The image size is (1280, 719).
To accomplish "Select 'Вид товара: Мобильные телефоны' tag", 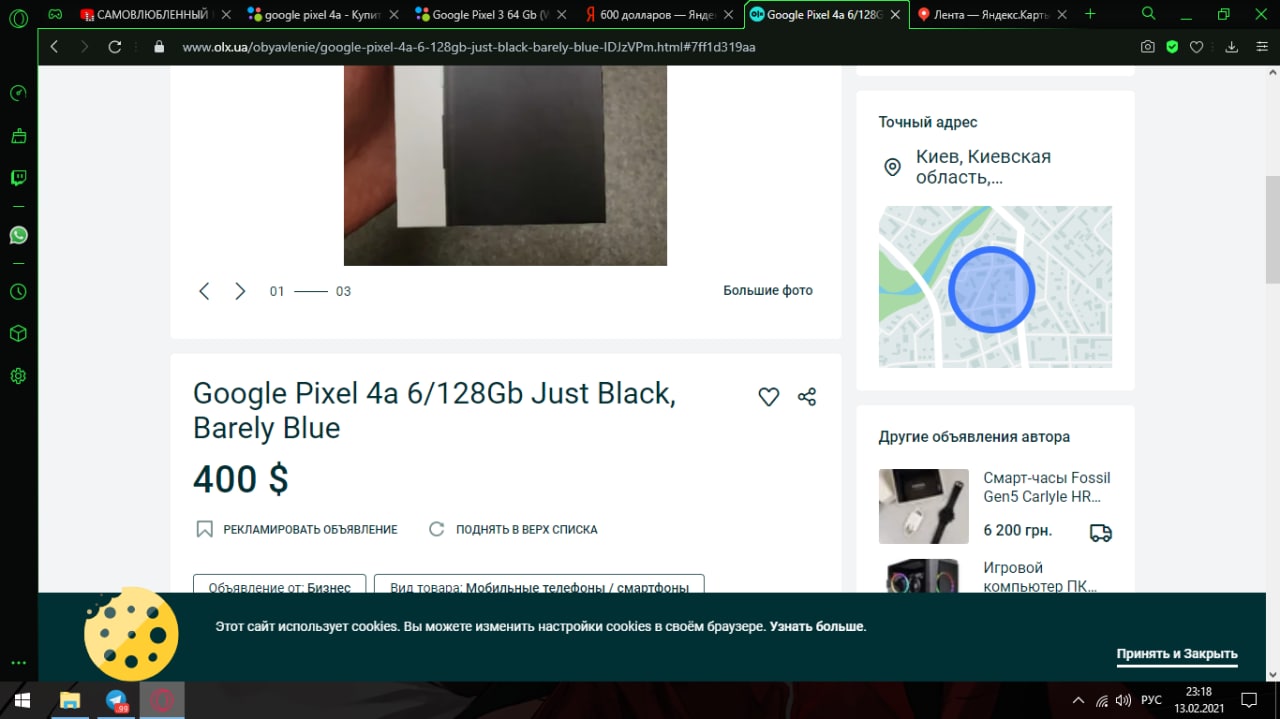I will click(539, 585).
